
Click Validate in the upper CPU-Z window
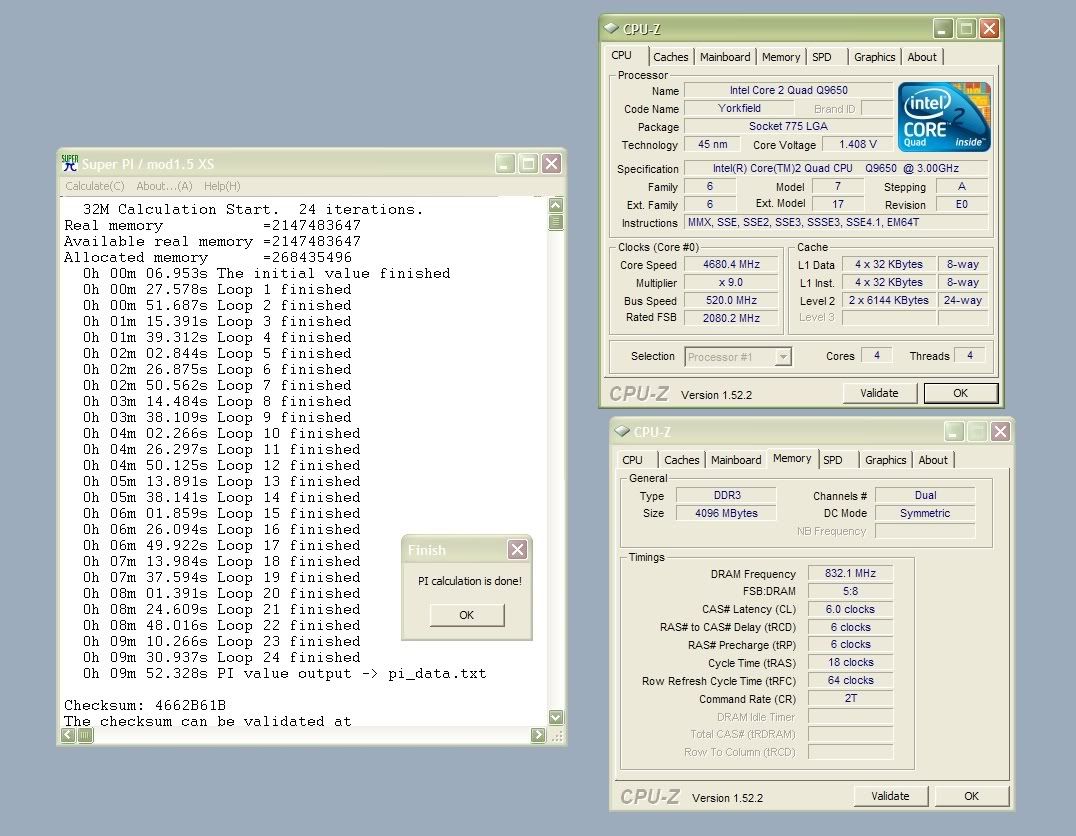point(879,393)
